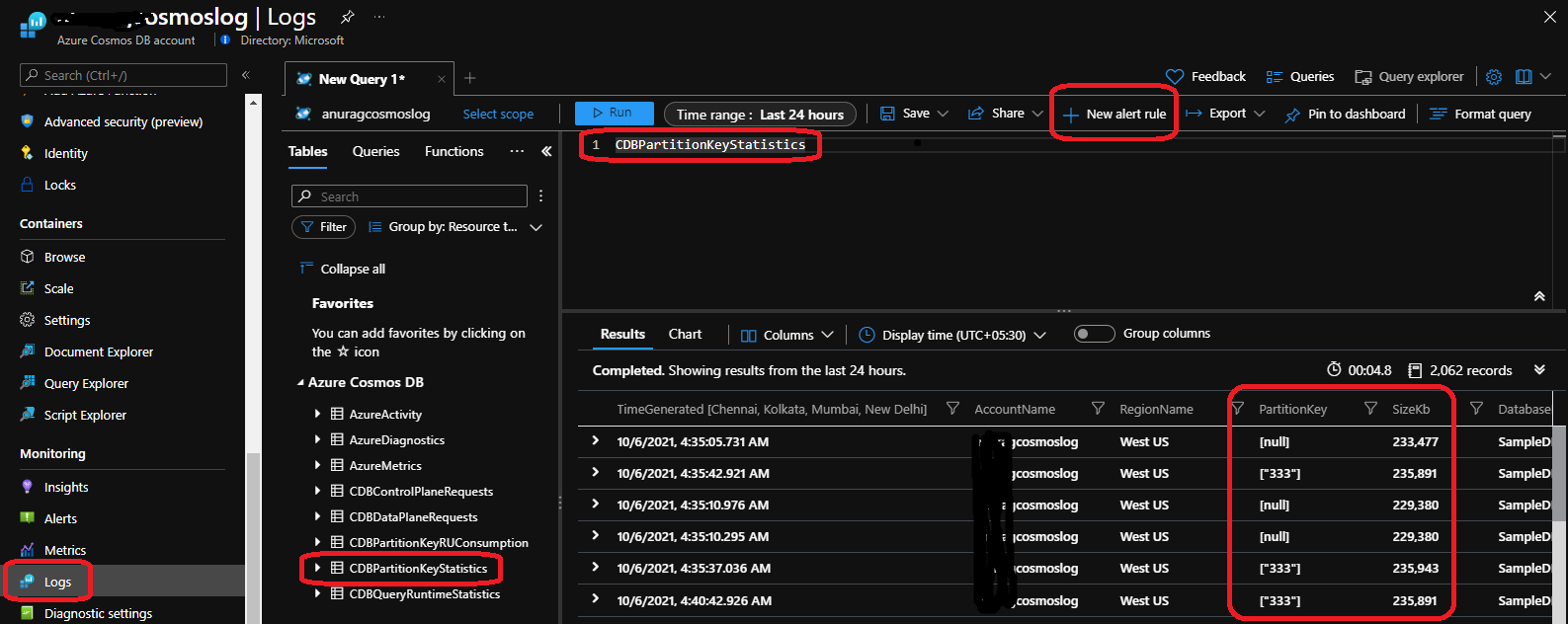Screen dimensions: 1568x624
Task: Expand result details with the double chevron
Action: tap(1539, 369)
